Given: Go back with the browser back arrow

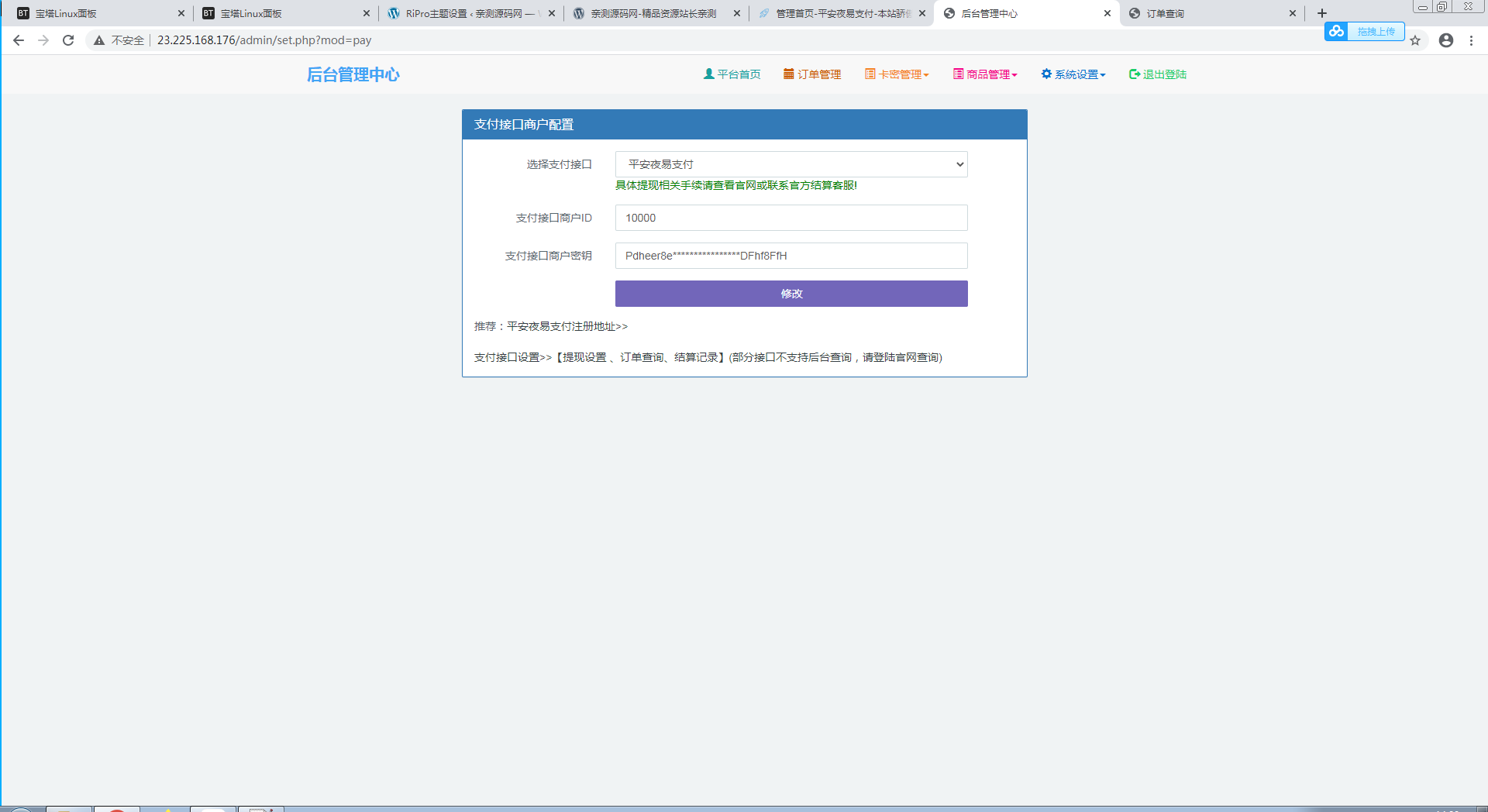Looking at the screenshot, I should pos(19,40).
